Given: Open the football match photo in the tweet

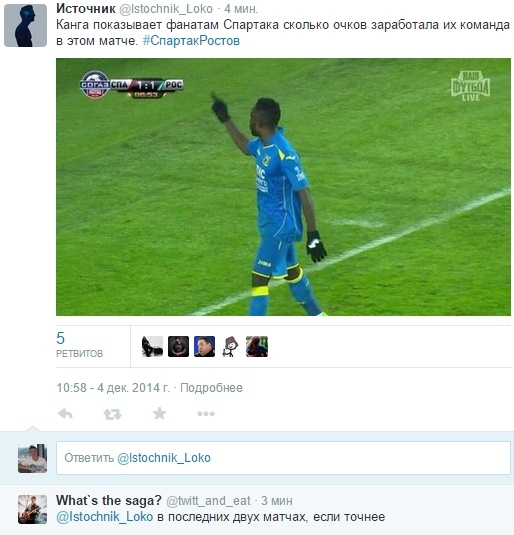Looking at the screenshot, I should pos(283,187).
